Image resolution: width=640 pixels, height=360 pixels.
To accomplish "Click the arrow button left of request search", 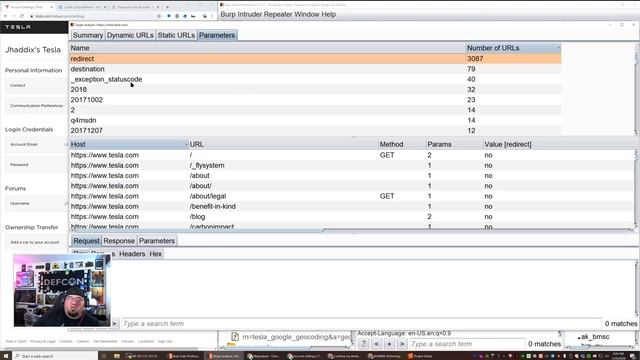I will [115, 324].
